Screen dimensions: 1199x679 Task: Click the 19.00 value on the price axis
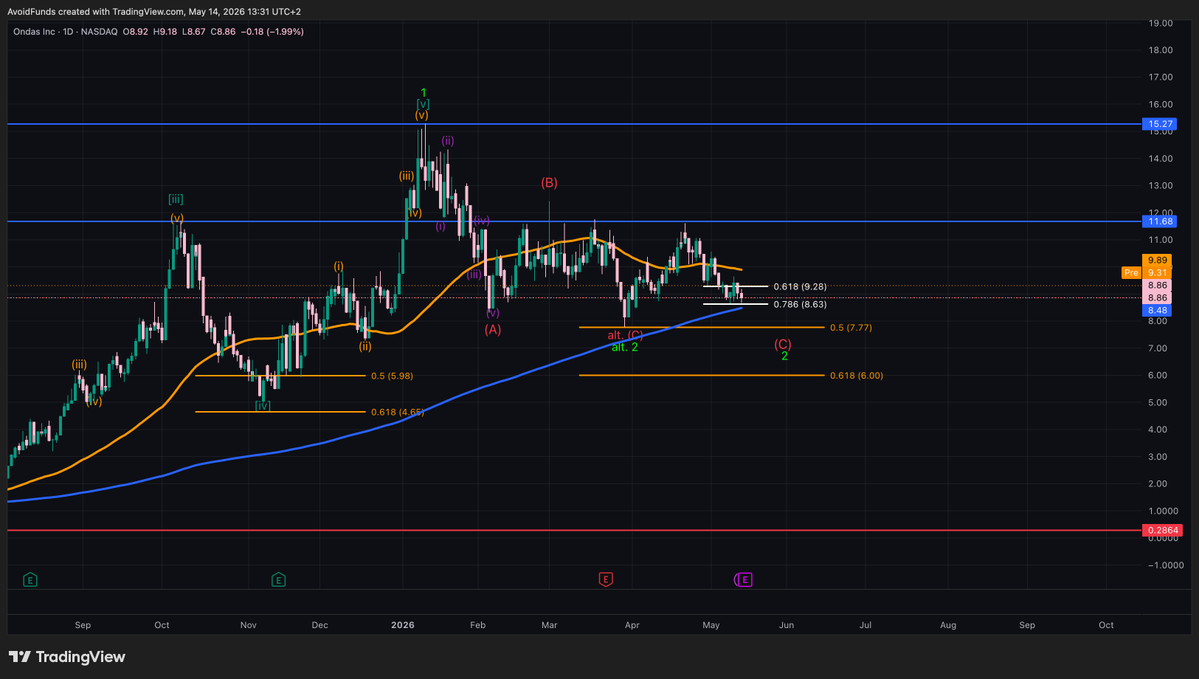click(x=1161, y=24)
